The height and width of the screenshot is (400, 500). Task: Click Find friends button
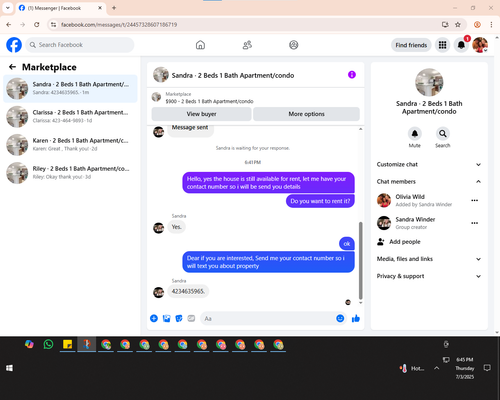(411, 45)
